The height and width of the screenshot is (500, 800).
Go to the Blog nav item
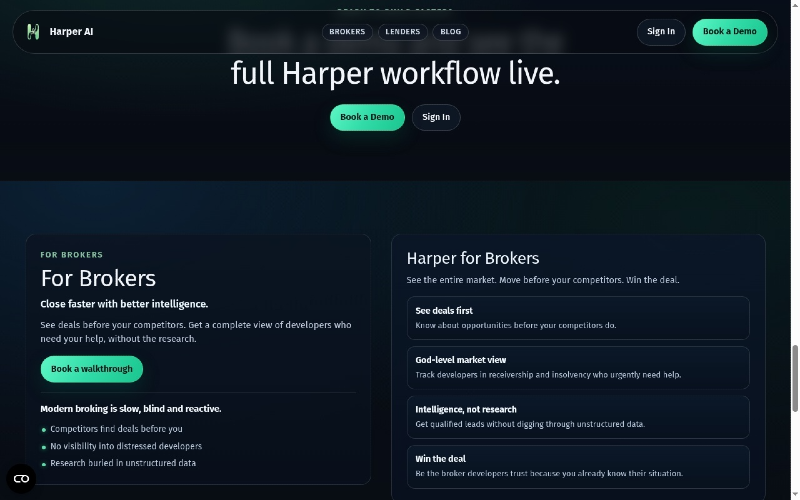click(x=451, y=32)
